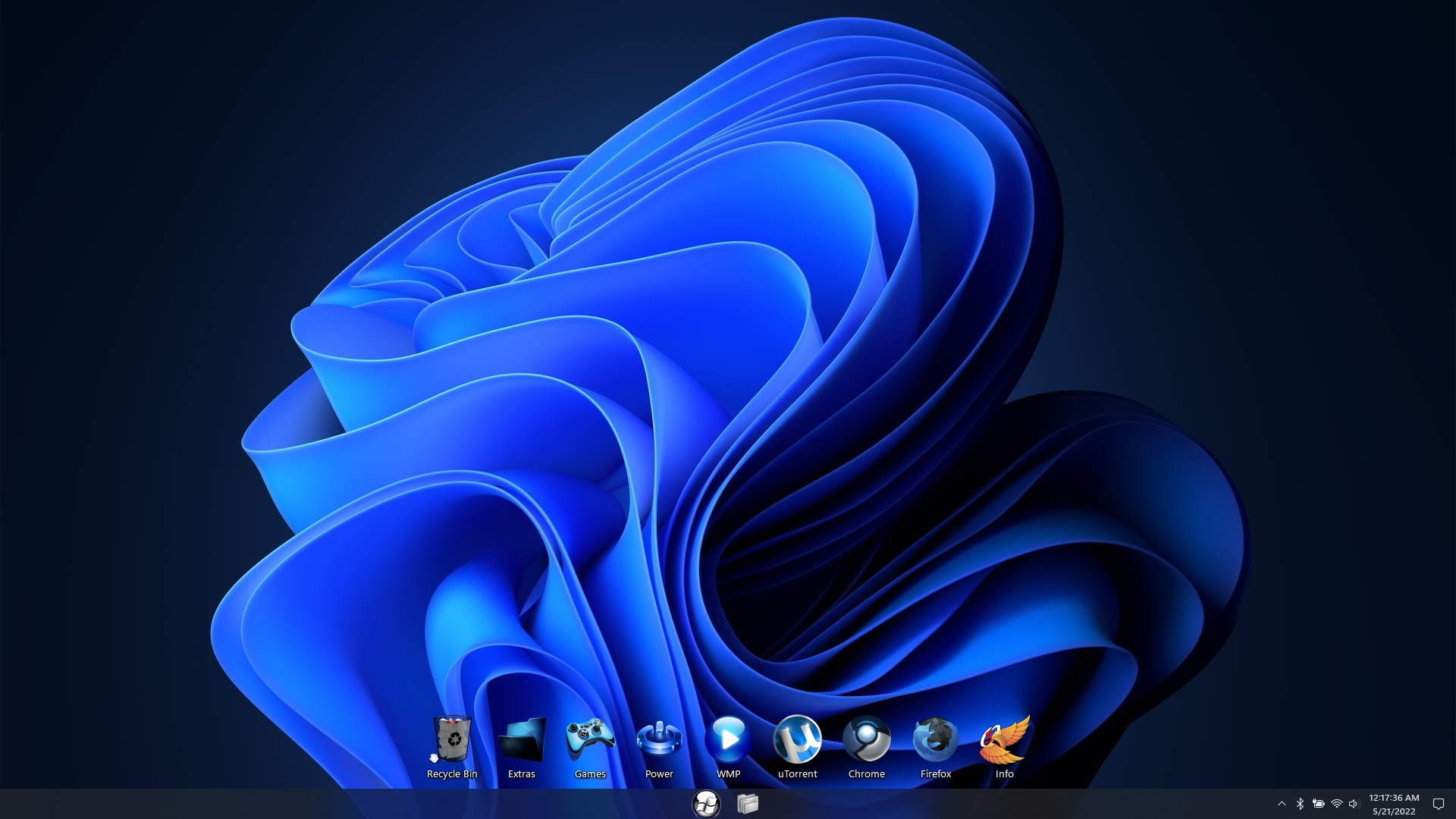This screenshot has height=819, width=1456.
Task: Open the volume speaker tray icon
Action: click(x=1354, y=804)
